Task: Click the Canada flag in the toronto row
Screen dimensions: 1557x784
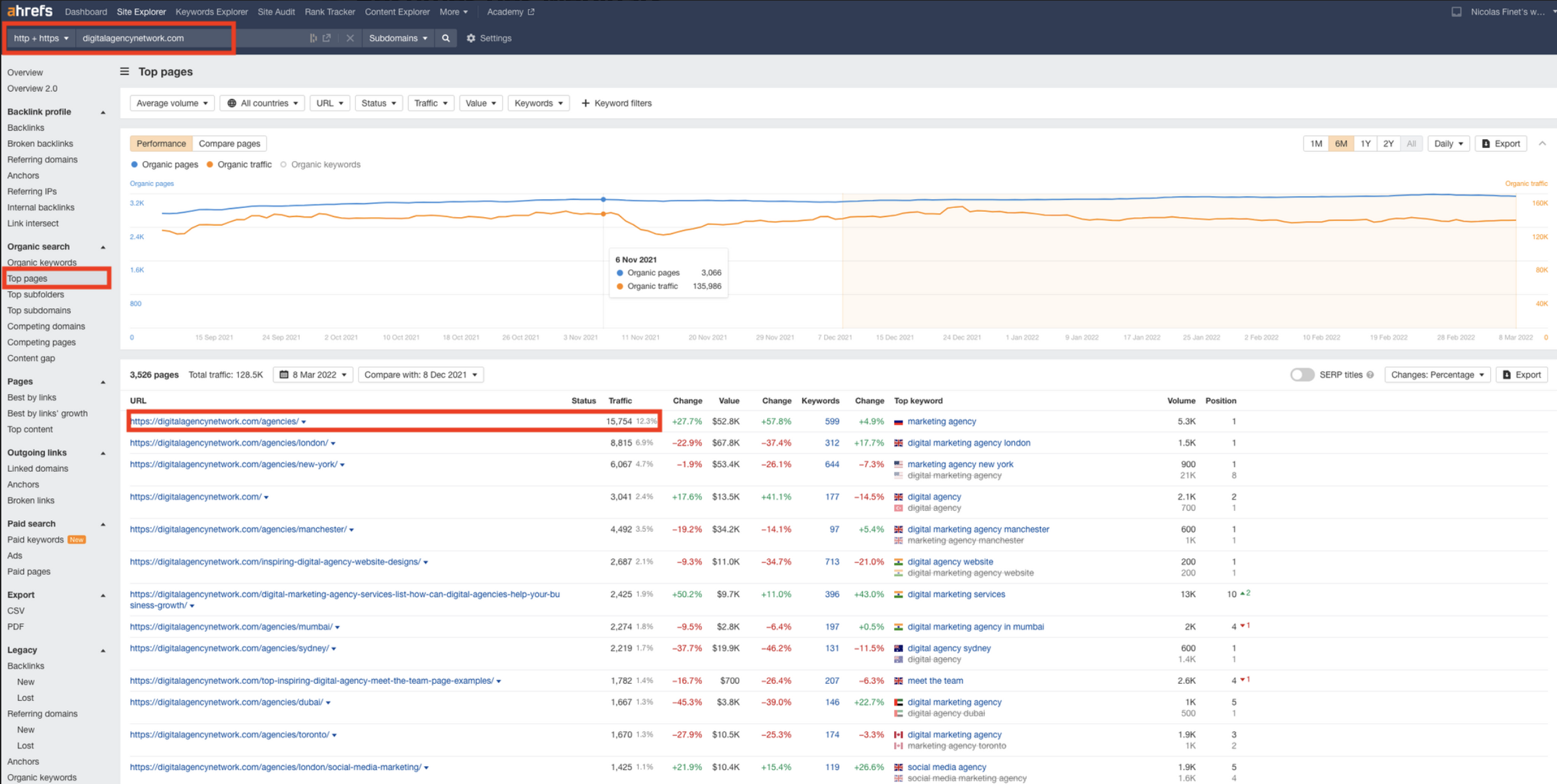Action: 898,735
